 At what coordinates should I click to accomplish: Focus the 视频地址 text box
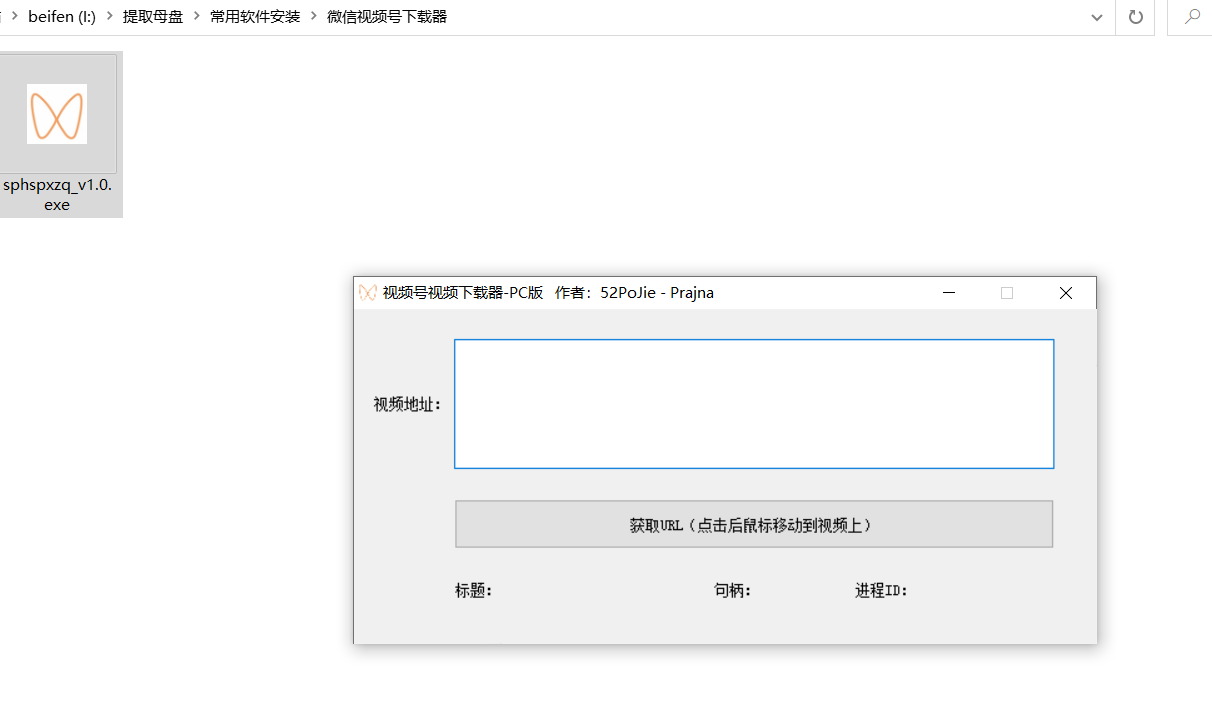pos(753,404)
